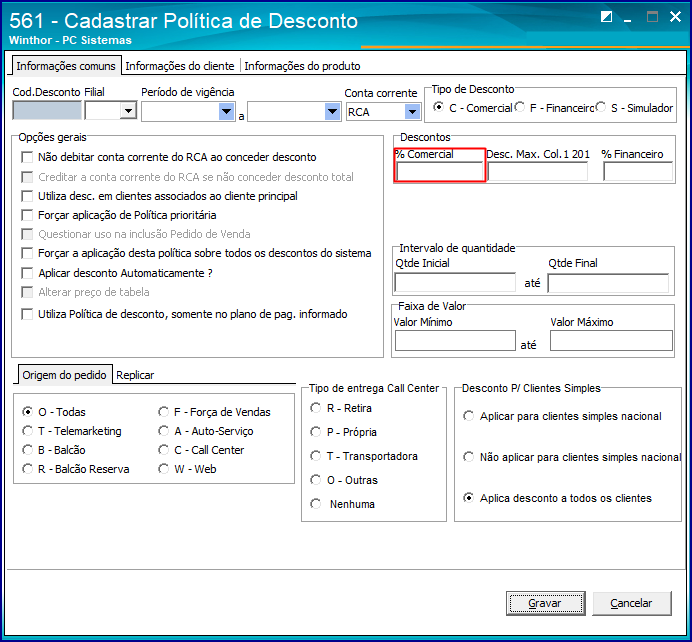Click the % Financeiro input field
692x642 pixels.
(638, 171)
